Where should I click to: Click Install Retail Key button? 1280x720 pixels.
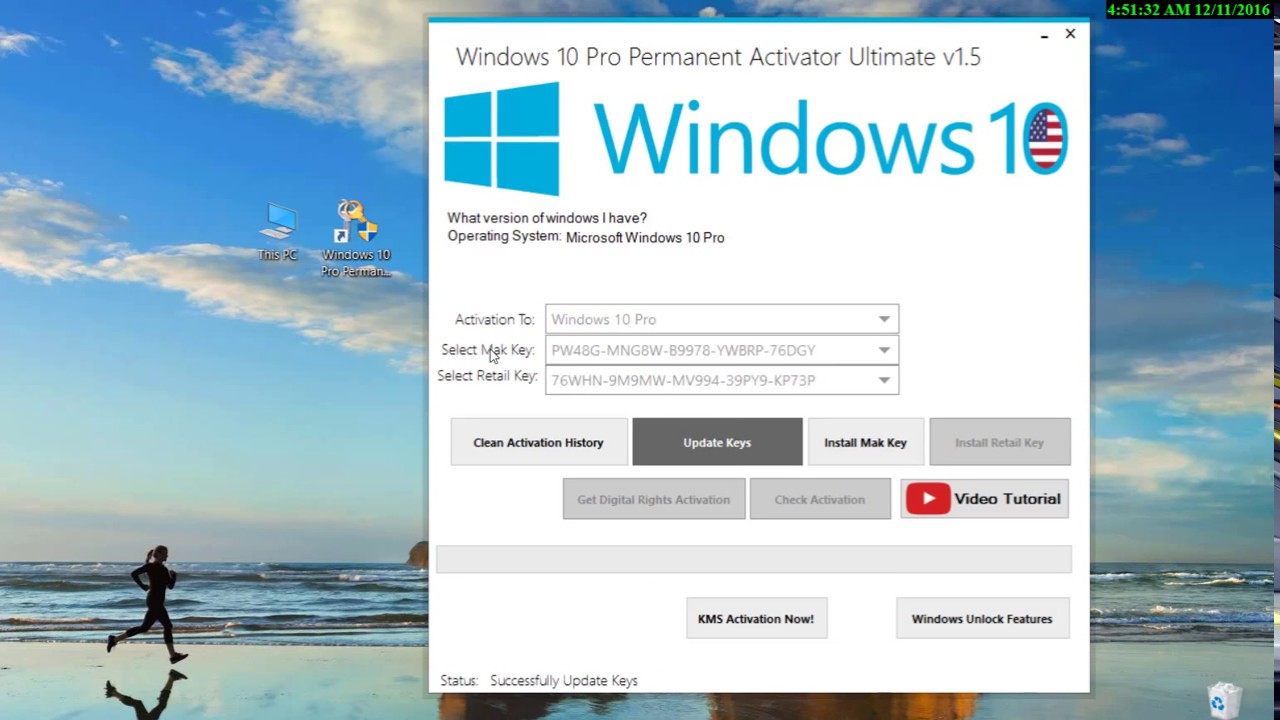coord(1000,442)
